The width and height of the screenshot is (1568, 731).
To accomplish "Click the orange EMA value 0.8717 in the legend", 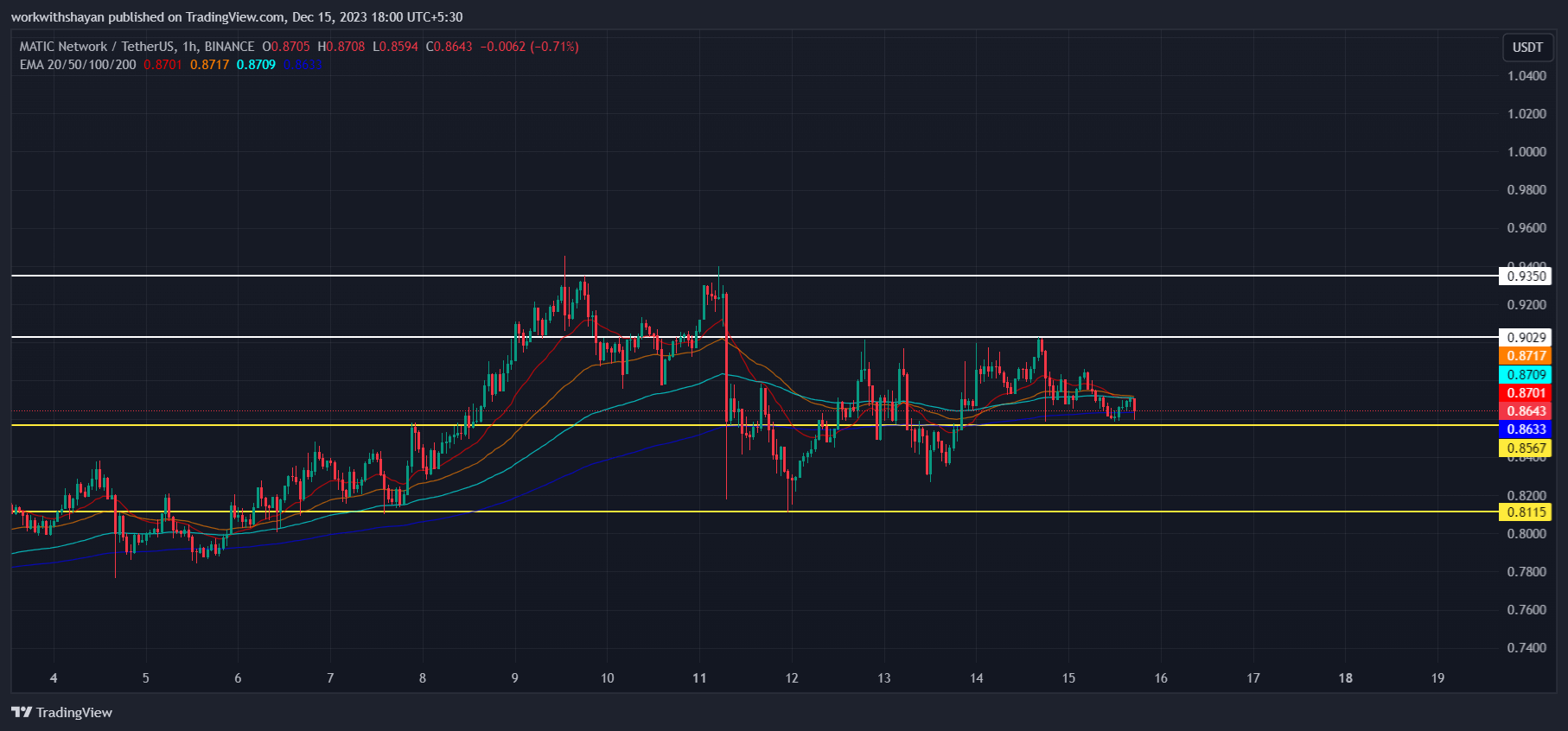I will point(210,65).
